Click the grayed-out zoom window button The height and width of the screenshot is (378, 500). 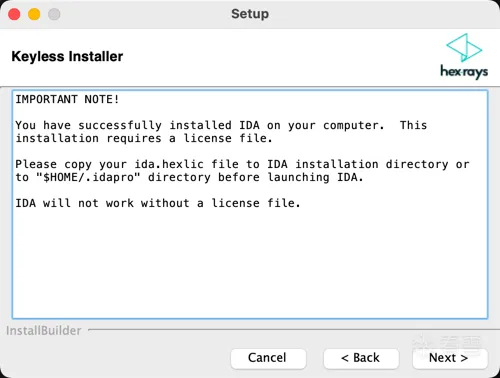point(54,14)
